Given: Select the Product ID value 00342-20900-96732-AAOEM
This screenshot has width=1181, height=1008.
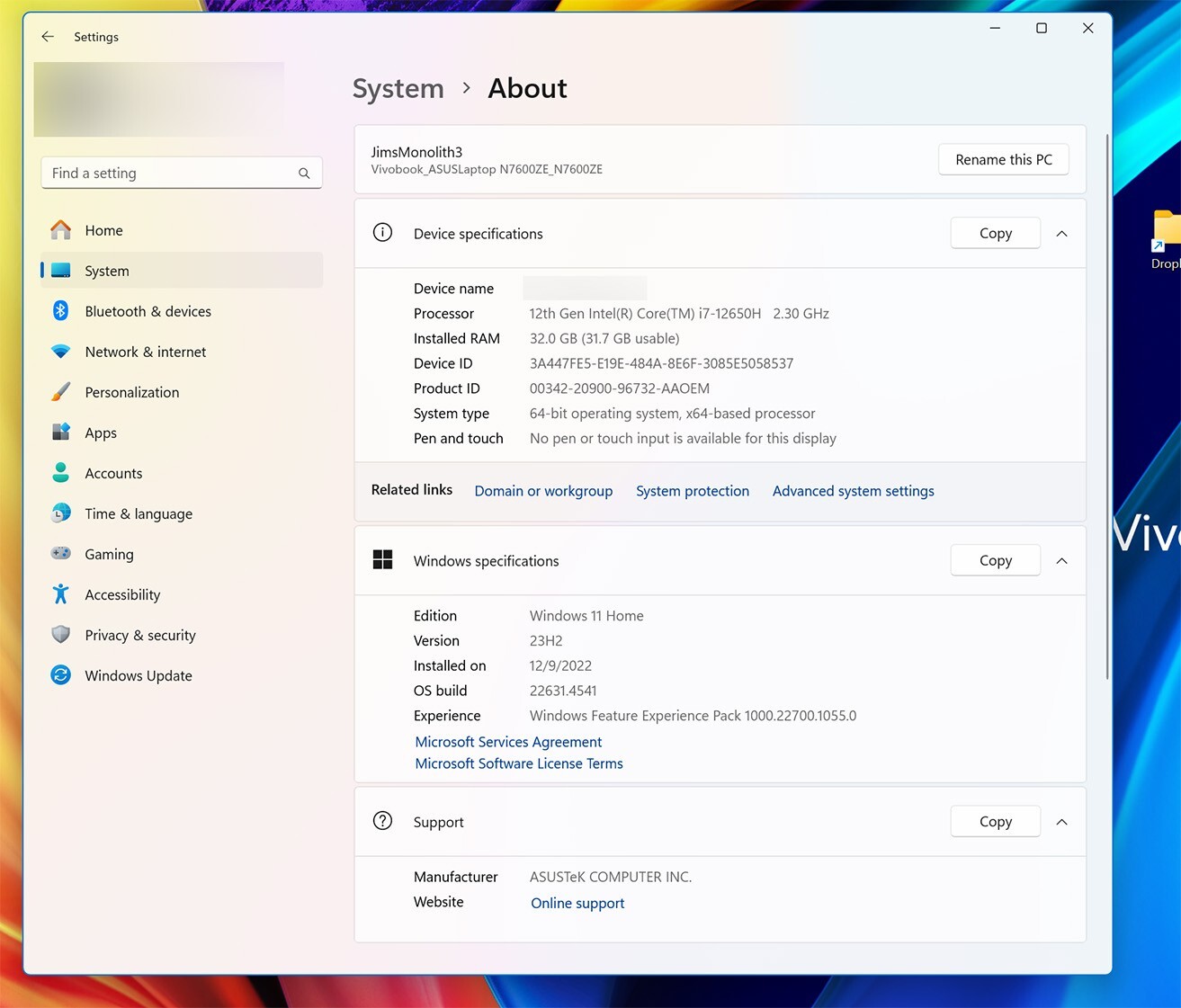Looking at the screenshot, I should tap(620, 388).
